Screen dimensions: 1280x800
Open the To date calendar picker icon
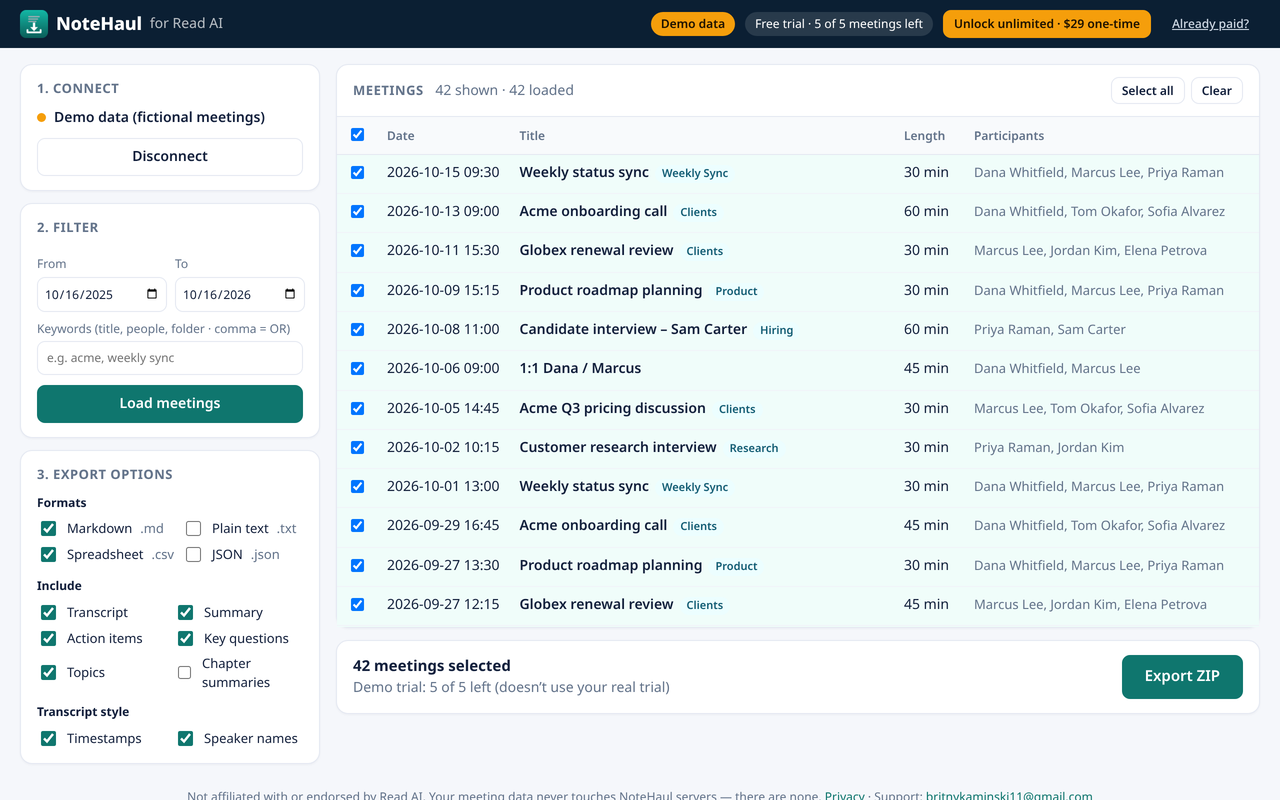(290, 294)
